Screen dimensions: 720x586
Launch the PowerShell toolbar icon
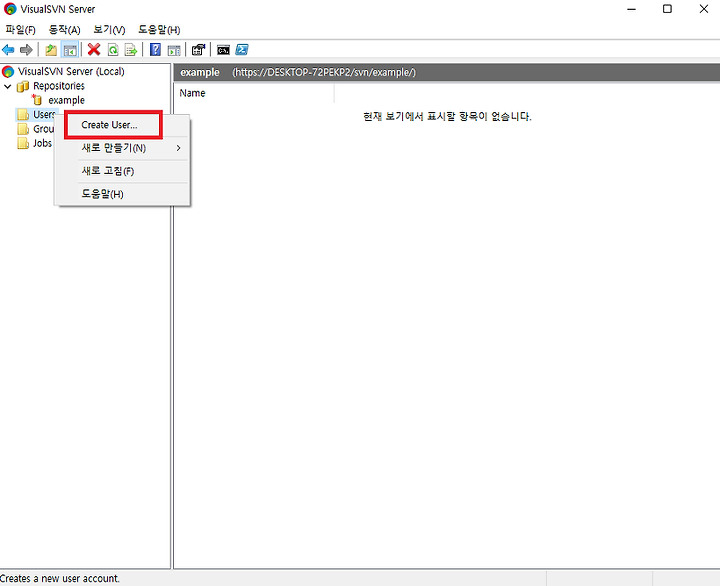(x=242, y=50)
